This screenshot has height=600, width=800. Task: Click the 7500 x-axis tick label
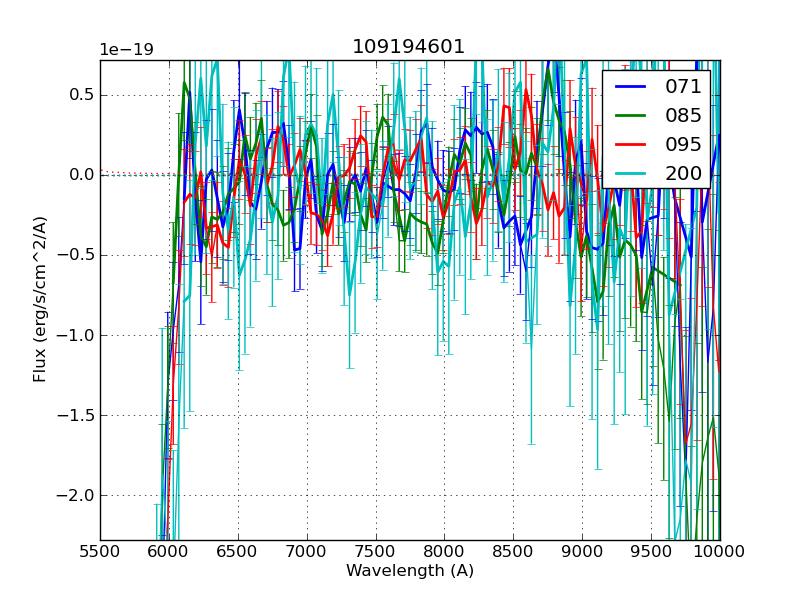point(376,552)
